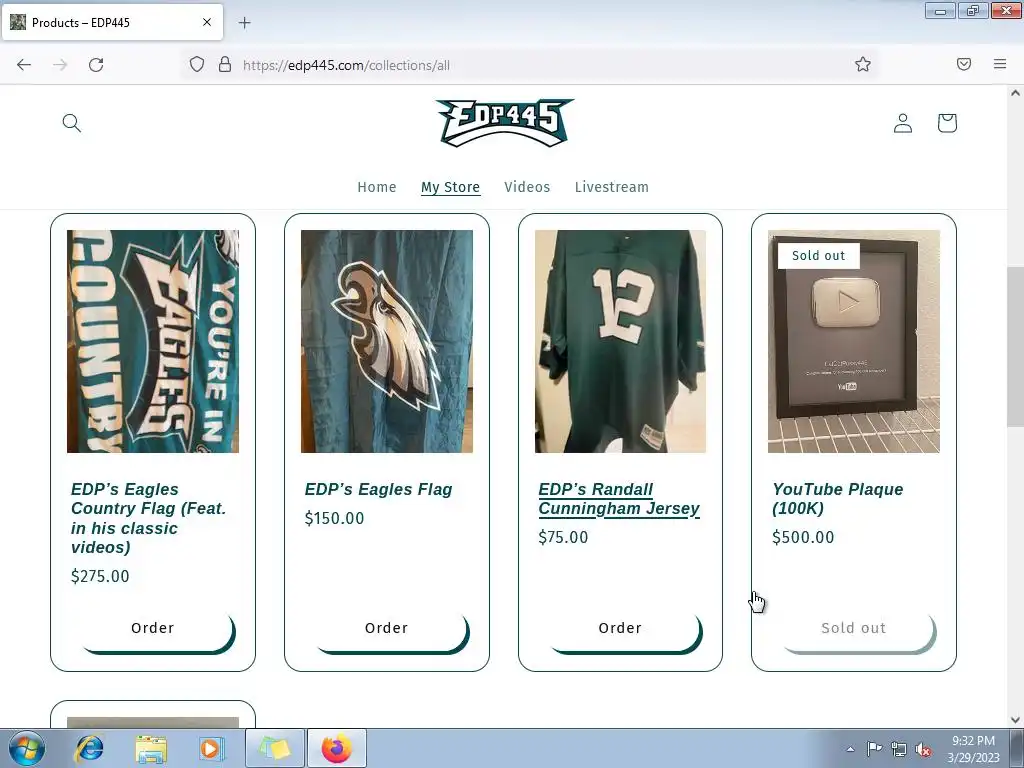Click the muted volume tray icon
Viewport: 1024px width, 768px height.
point(923,749)
